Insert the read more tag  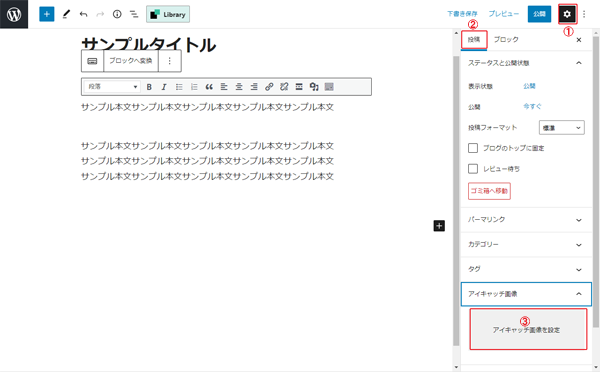coord(299,87)
